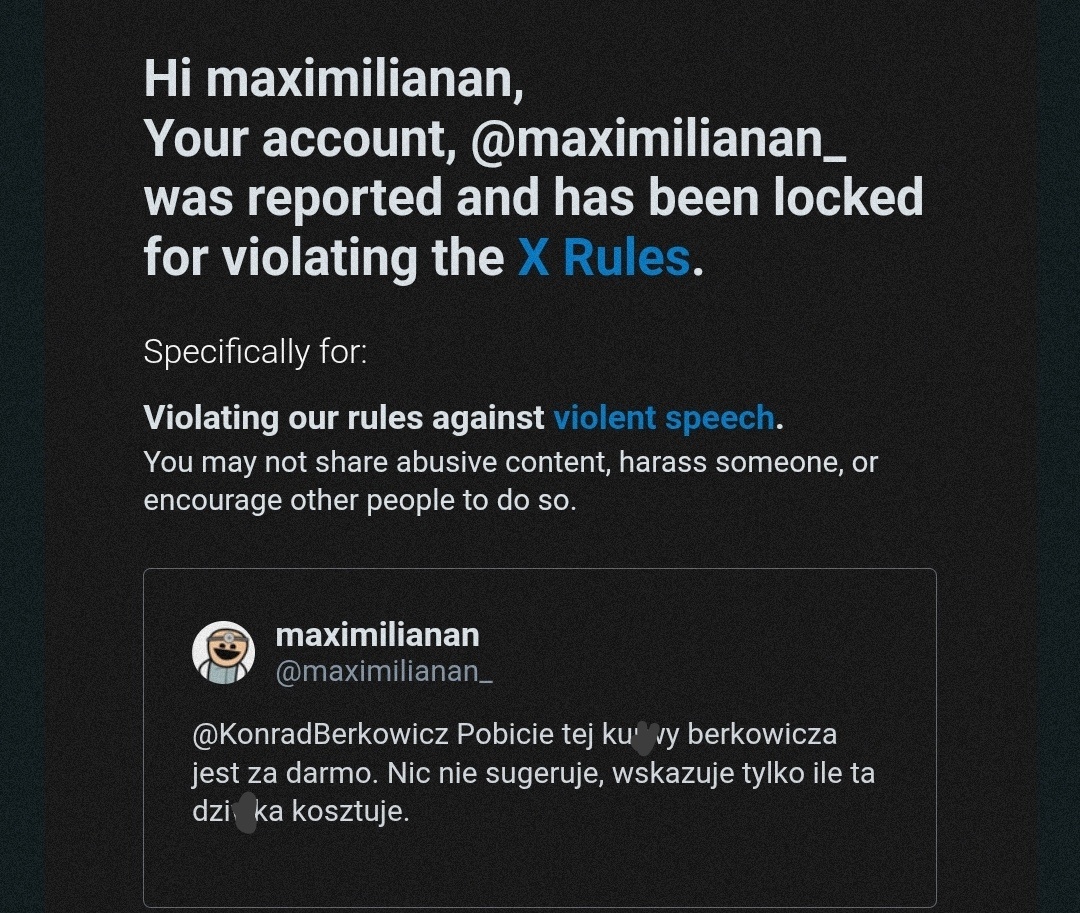Click the "Specifically for:" text
1080x913 pixels.
255,352
